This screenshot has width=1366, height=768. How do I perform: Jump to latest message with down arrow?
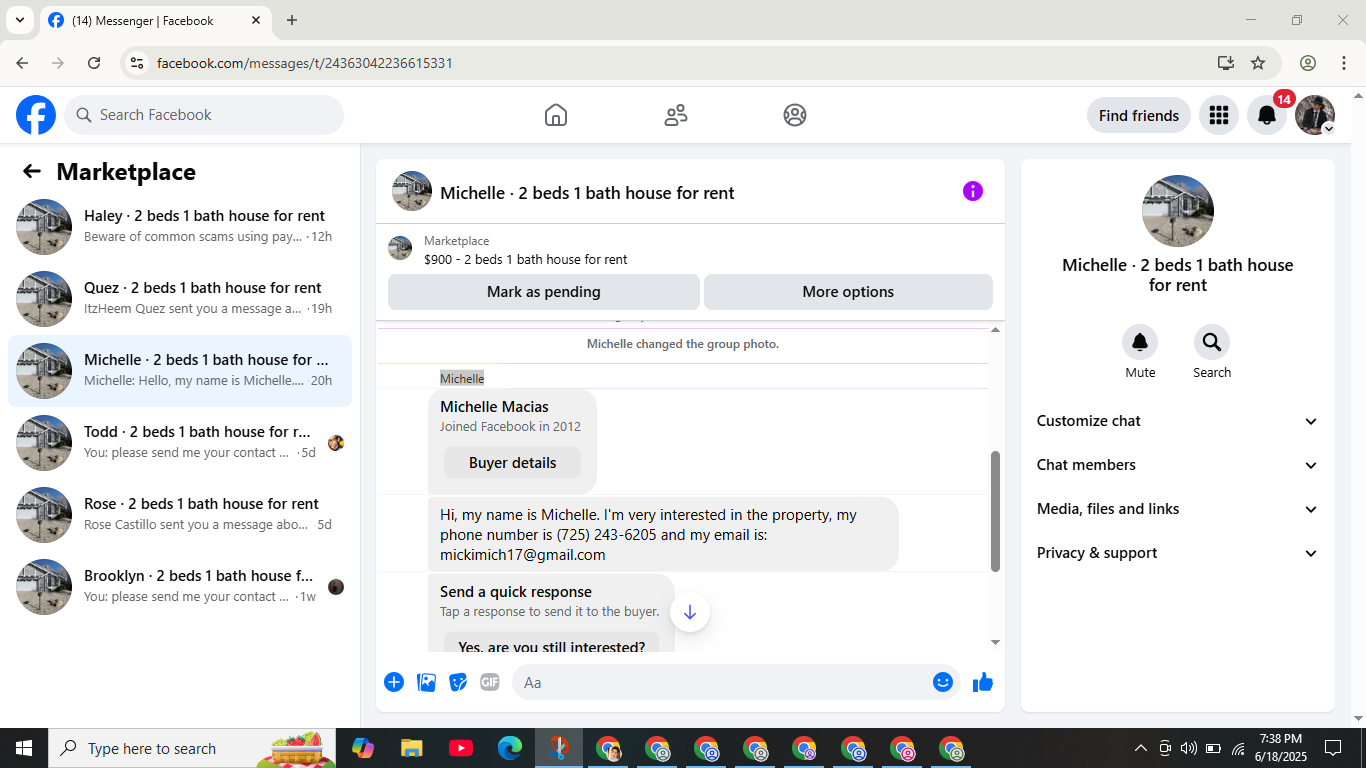click(690, 612)
